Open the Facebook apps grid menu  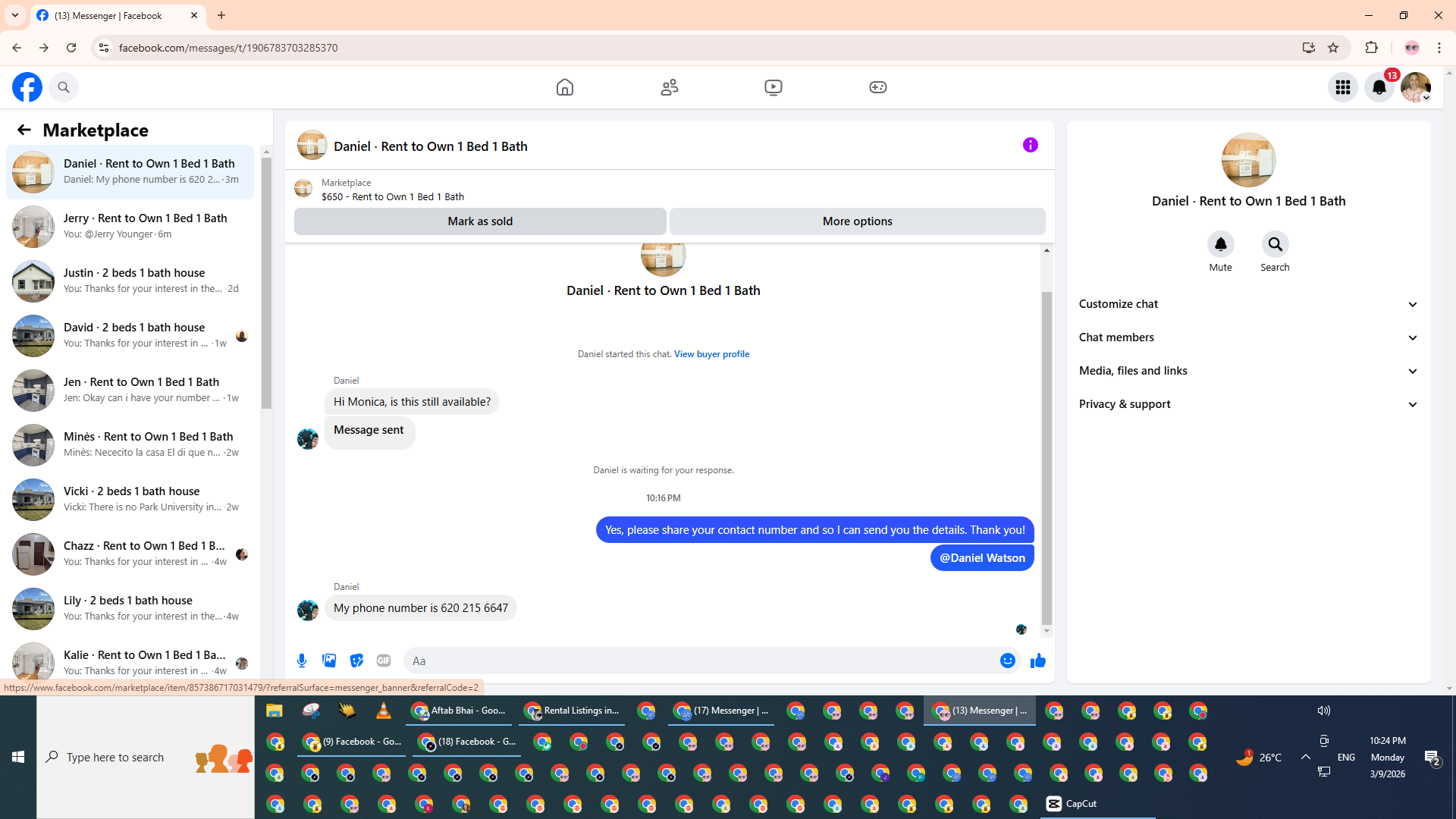[1342, 87]
